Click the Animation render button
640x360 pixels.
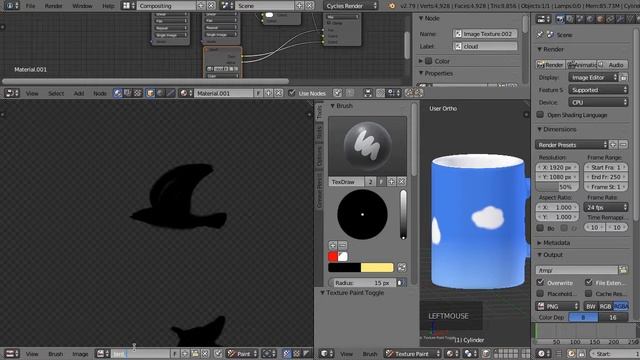(581, 64)
